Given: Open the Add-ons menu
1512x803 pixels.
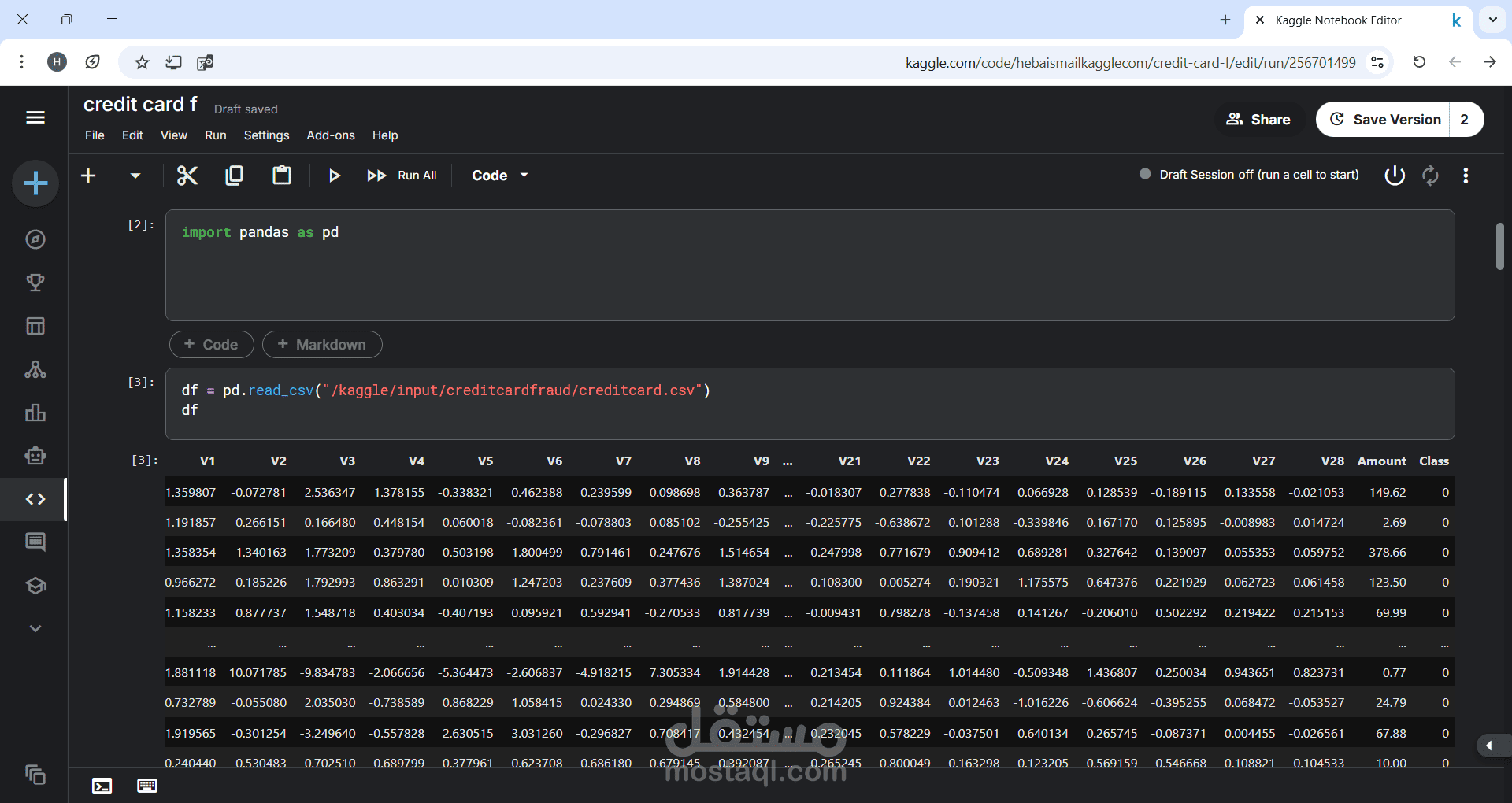Looking at the screenshot, I should [331, 135].
